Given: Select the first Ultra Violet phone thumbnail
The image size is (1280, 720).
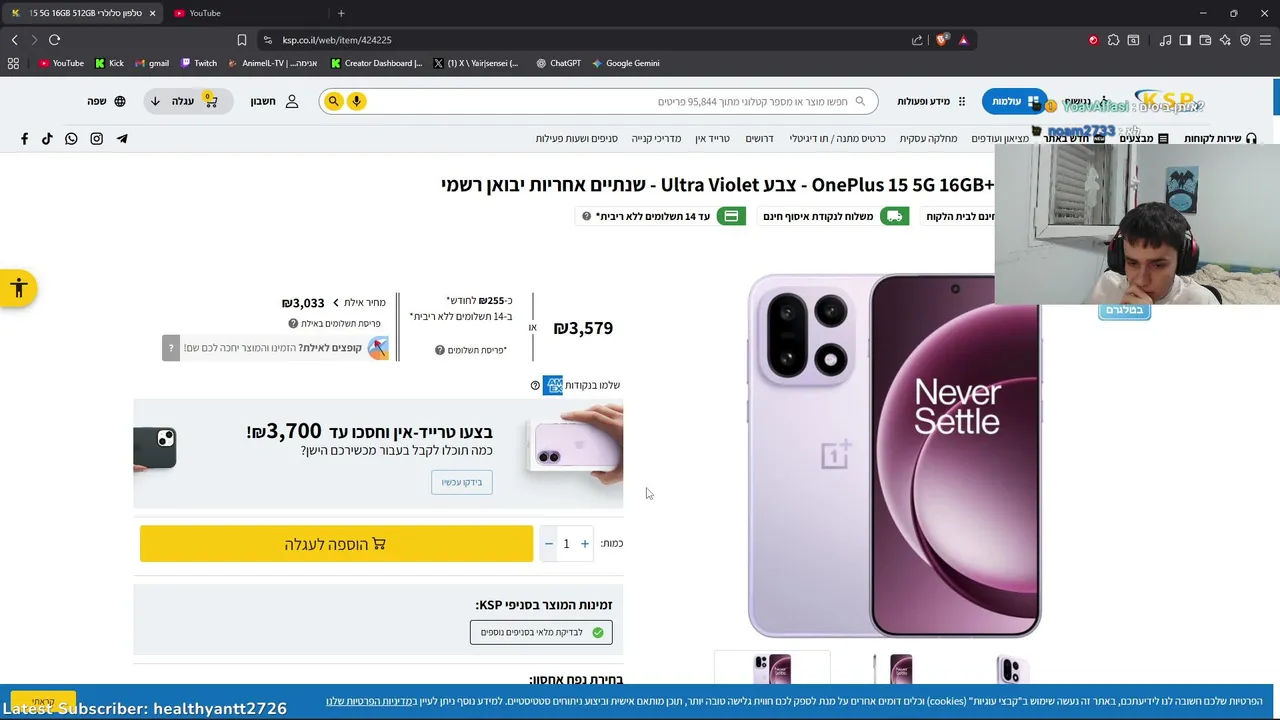Looking at the screenshot, I should tap(772, 668).
